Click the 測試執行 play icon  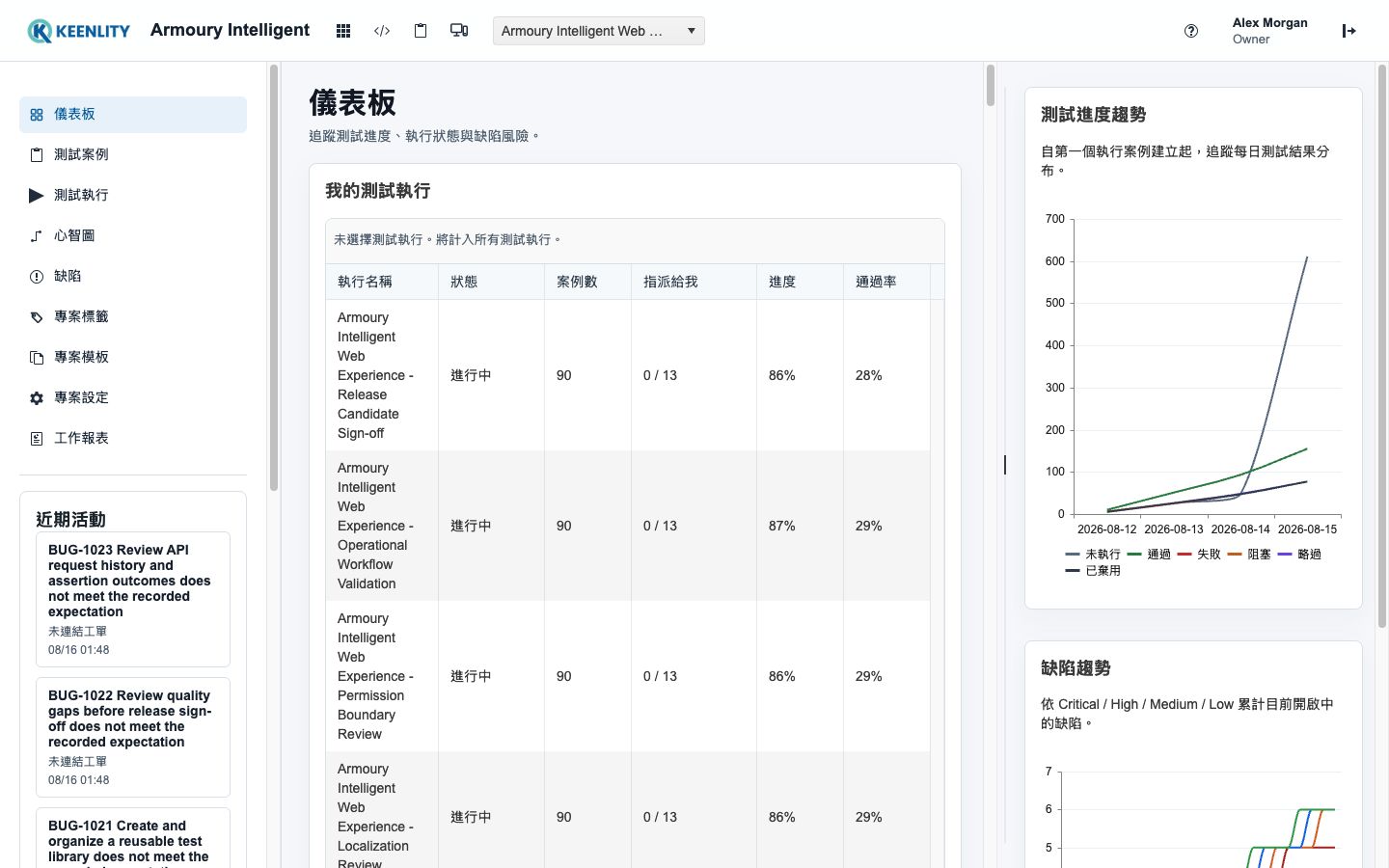click(37, 196)
